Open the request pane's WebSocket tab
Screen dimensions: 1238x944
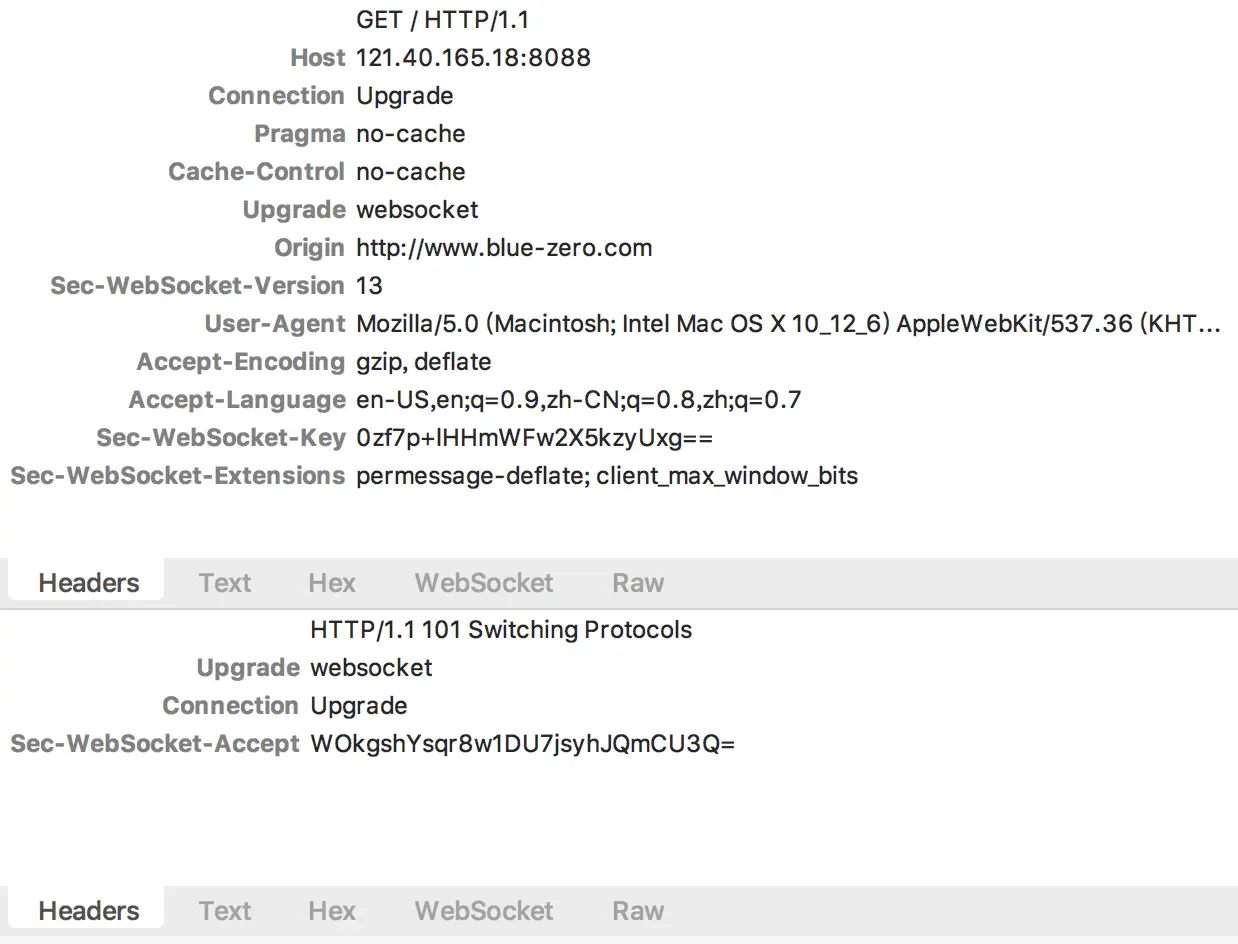click(x=484, y=583)
